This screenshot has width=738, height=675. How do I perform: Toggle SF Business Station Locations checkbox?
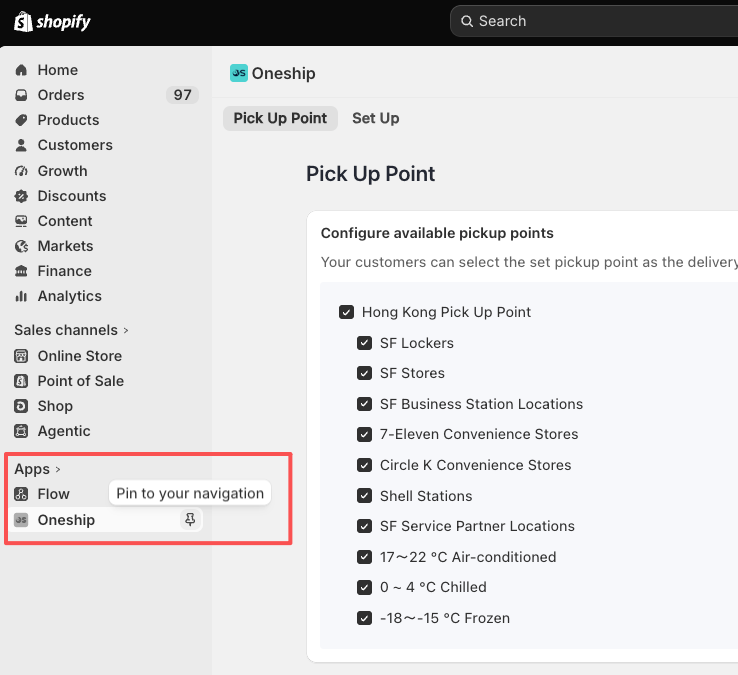coord(364,404)
